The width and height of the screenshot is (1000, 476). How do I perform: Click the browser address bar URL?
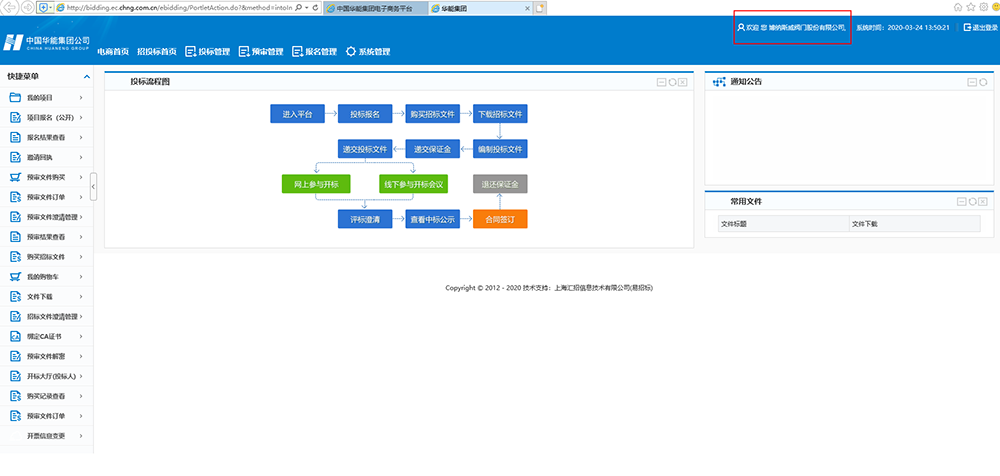tap(180, 8)
